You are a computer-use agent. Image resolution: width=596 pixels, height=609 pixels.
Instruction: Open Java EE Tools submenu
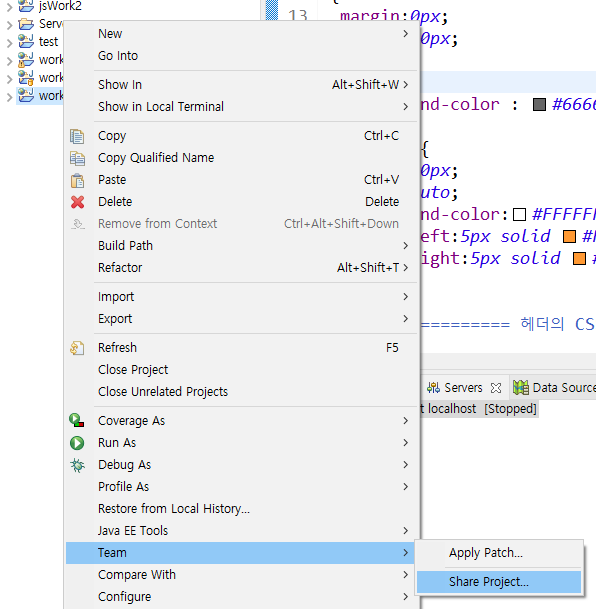[x=243, y=531]
